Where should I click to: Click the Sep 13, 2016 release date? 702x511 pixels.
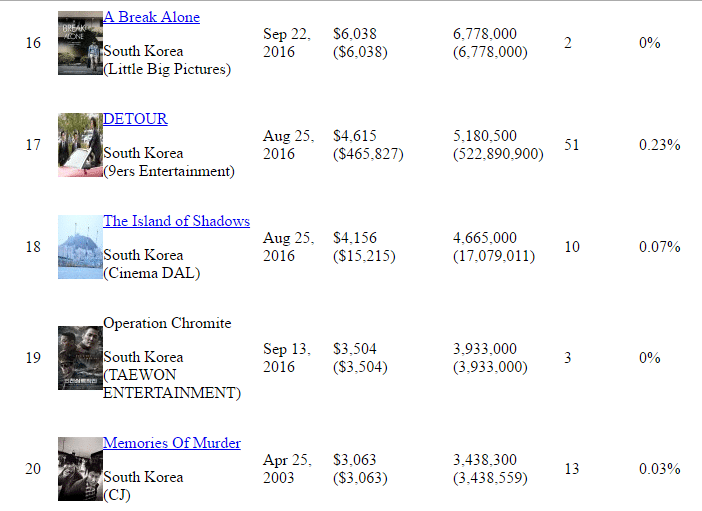click(x=288, y=357)
